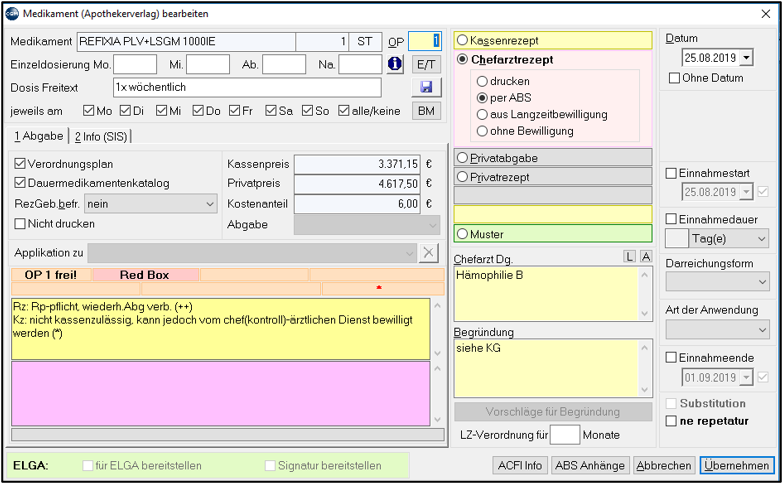Enable the Nicht drucken checkbox
The width and height of the screenshot is (783, 484).
[20, 223]
